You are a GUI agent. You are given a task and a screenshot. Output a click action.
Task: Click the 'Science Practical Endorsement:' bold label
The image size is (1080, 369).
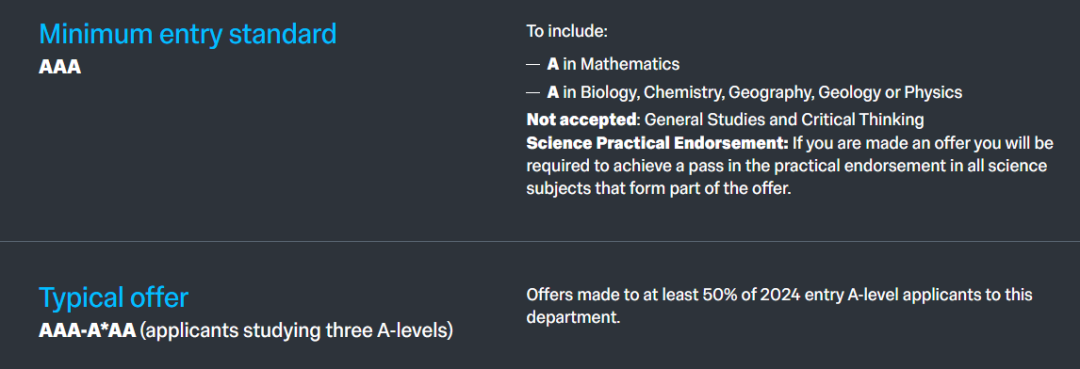656,143
